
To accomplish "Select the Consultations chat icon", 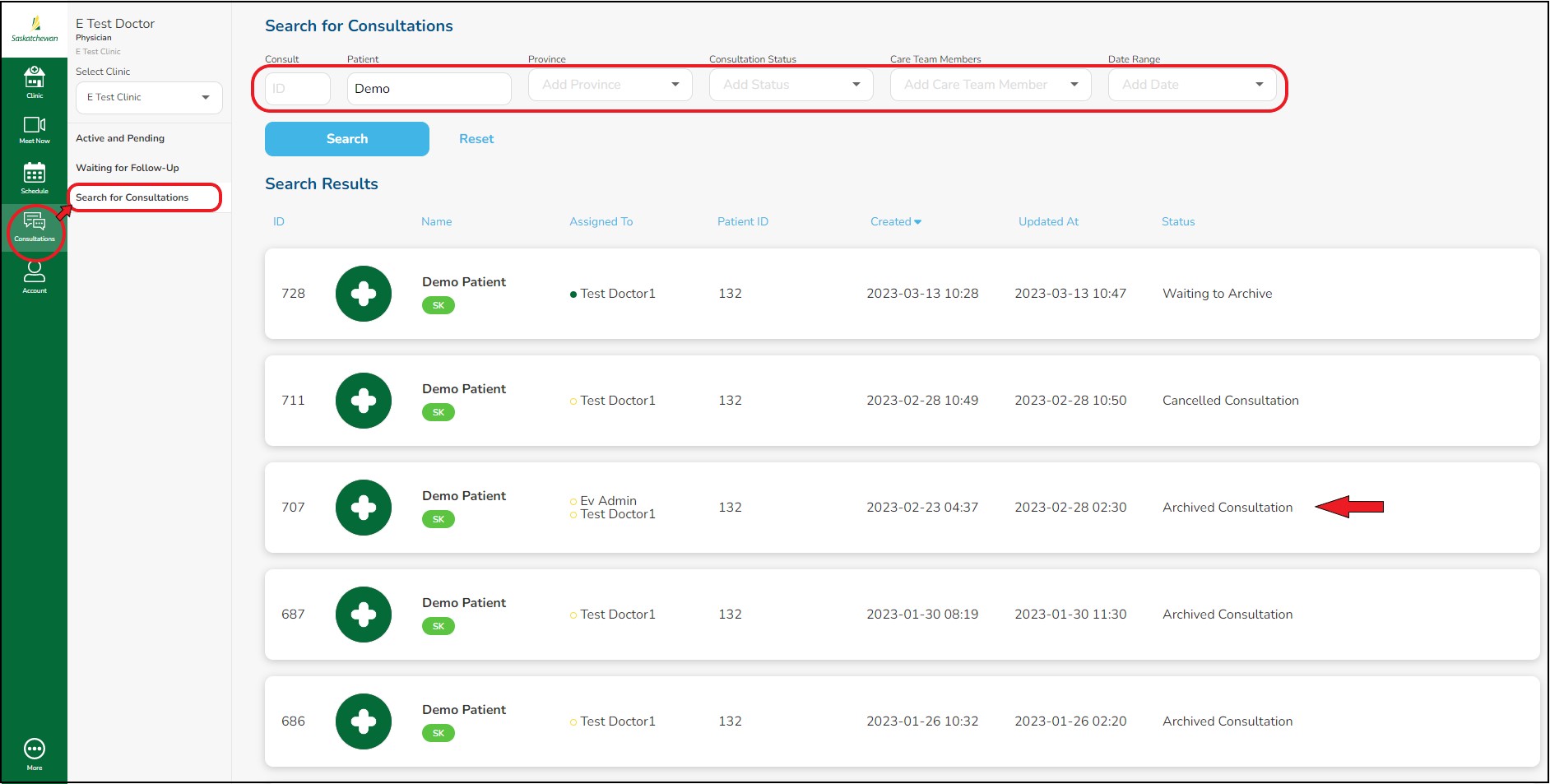I will click(x=35, y=225).
